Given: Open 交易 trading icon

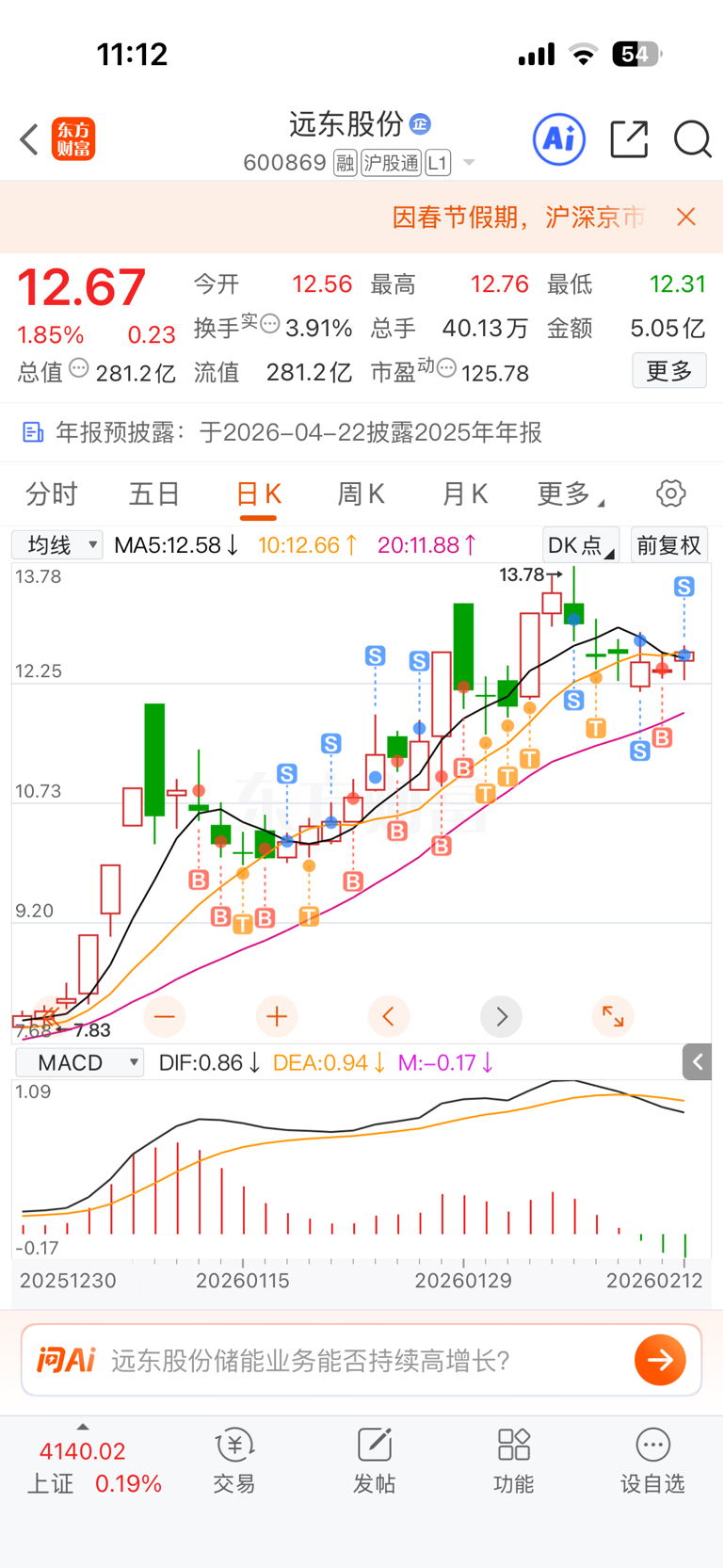Looking at the screenshot, I should pos(233,1462).
